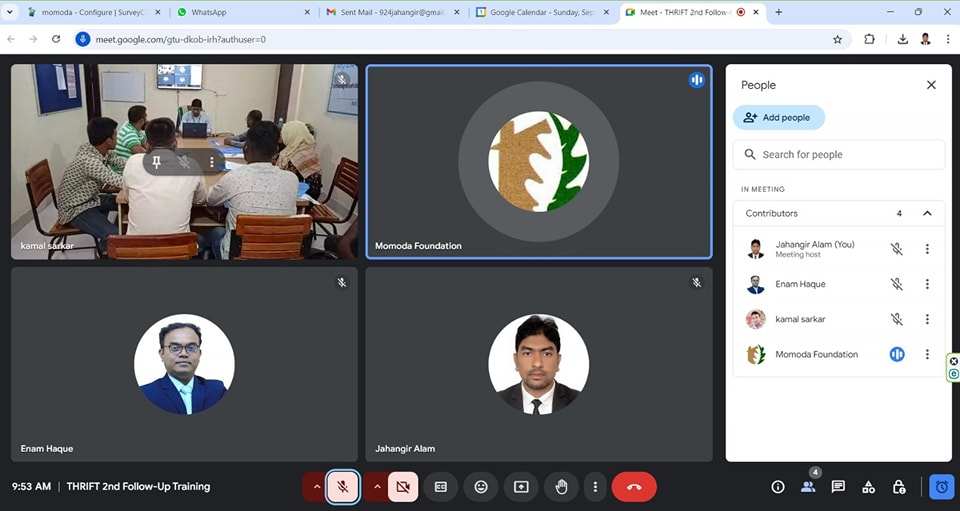Open more actions for Enam Haque
Image resolution: width=960 pixels, height=511 pixels.
[x=927, y=284]
